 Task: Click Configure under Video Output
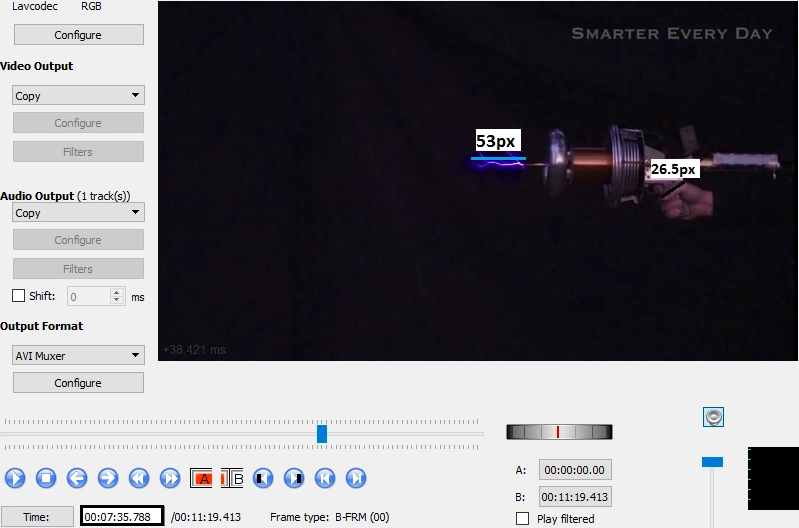78,123
